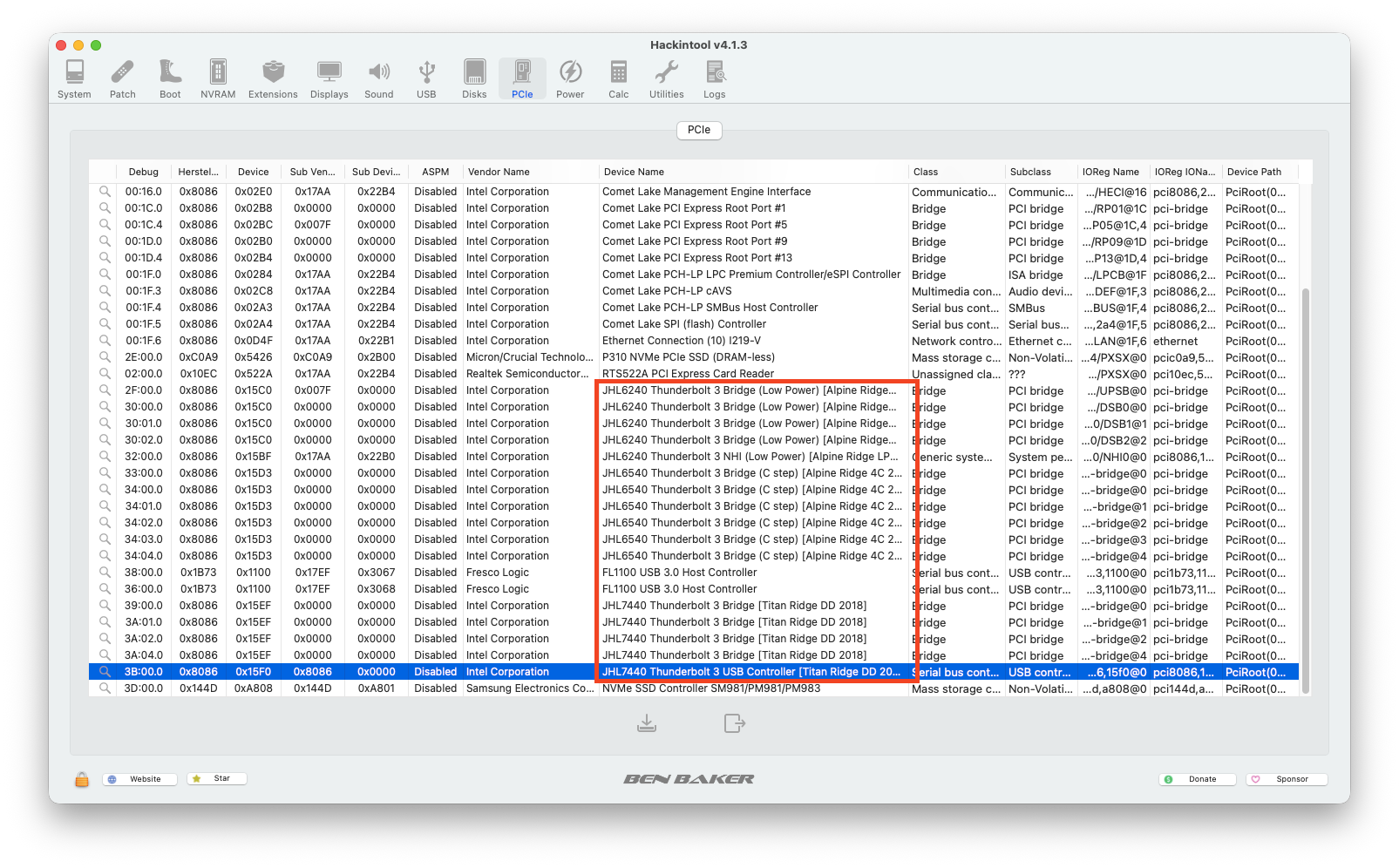Click magnifier icon for row 38:00.0

click(x=105, y=573)
